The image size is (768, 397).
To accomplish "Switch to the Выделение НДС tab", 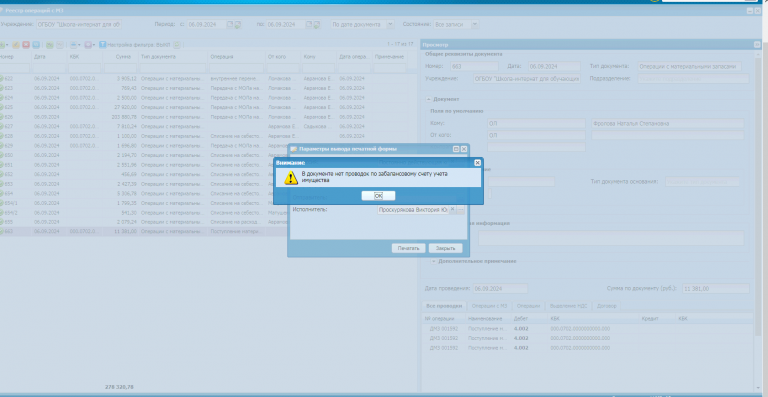I will click(568, 306).
